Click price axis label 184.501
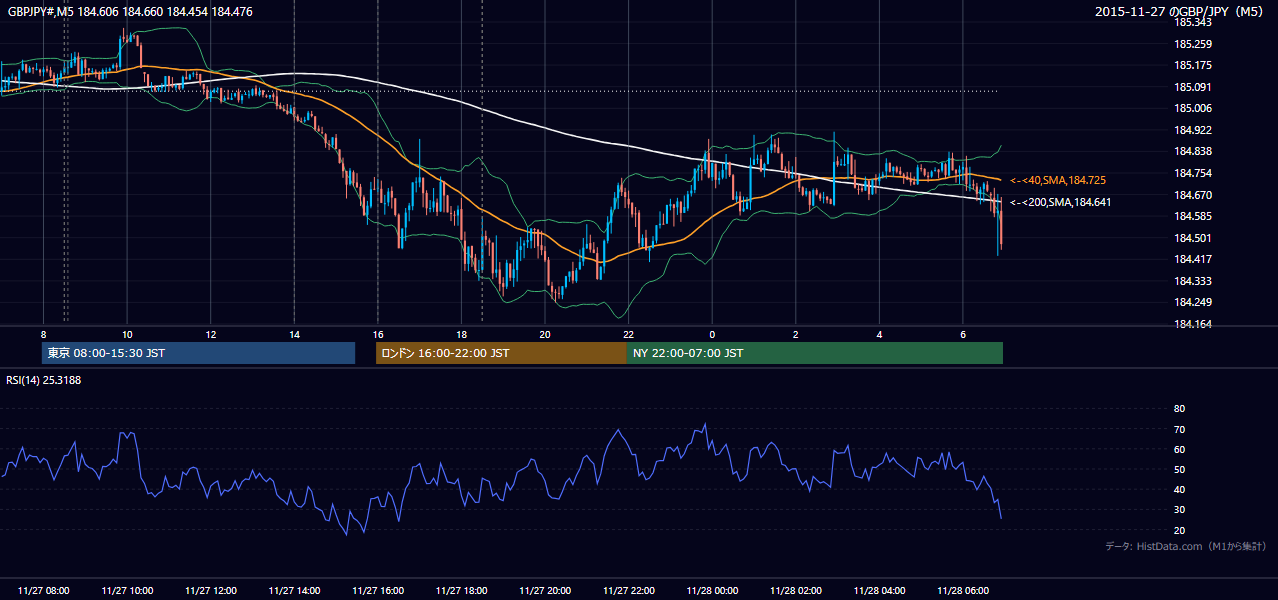Image resolution: width=1278 pixels, height=600 pixels. [x=1193, y=238]
